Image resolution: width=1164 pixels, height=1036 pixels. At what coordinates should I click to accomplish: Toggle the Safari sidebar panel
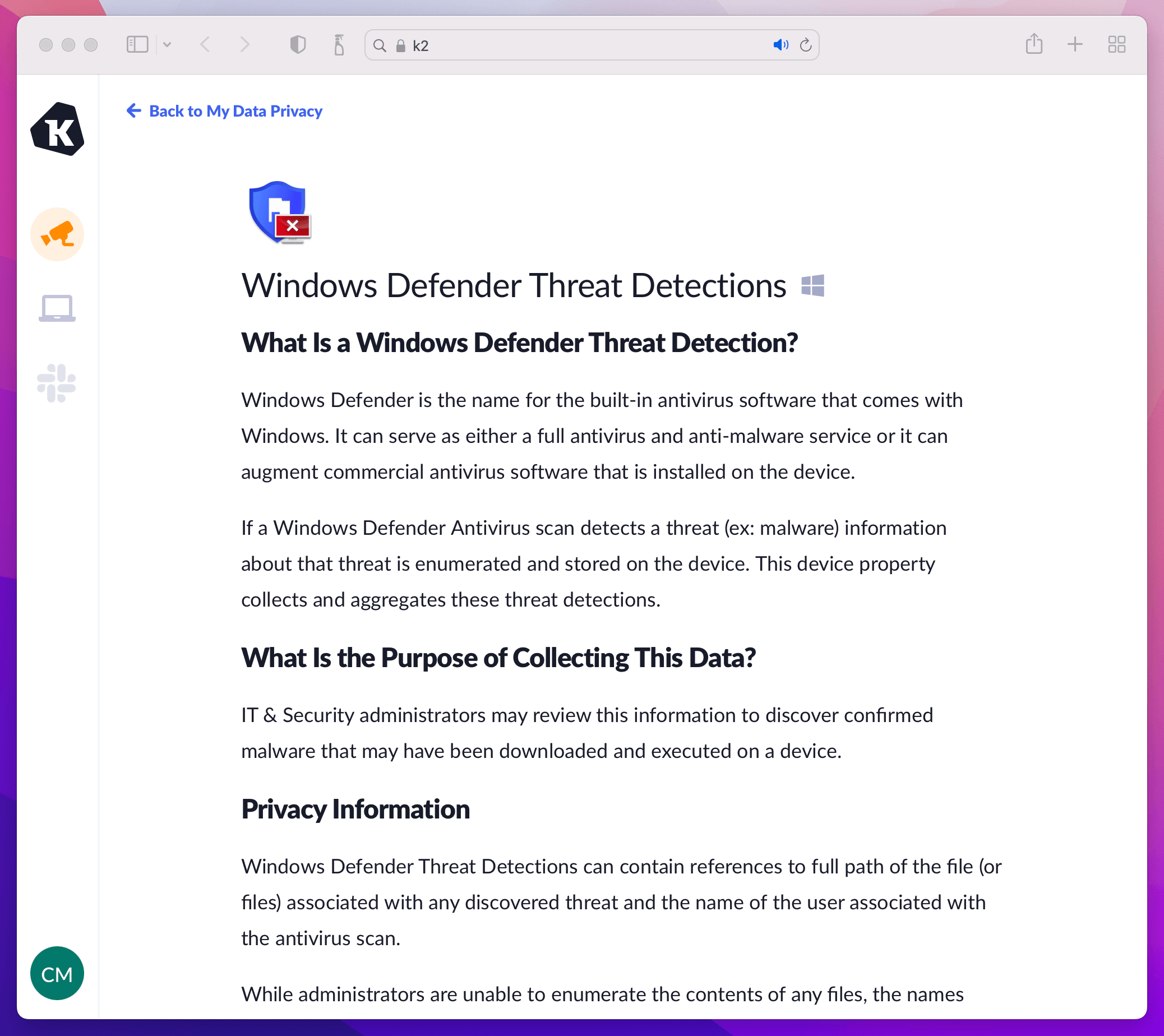pos(137,44)
